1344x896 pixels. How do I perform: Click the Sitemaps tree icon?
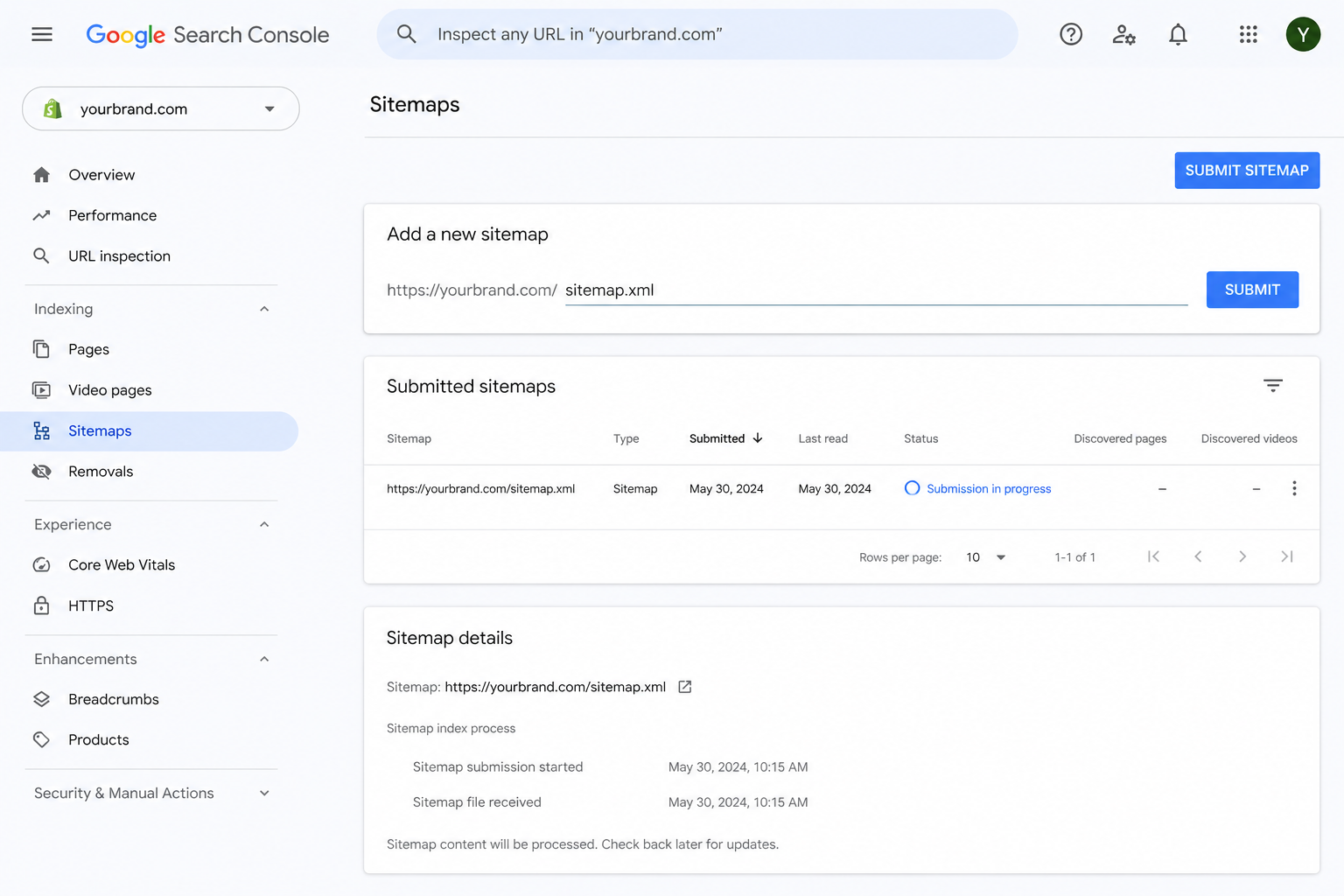[41, 430]
